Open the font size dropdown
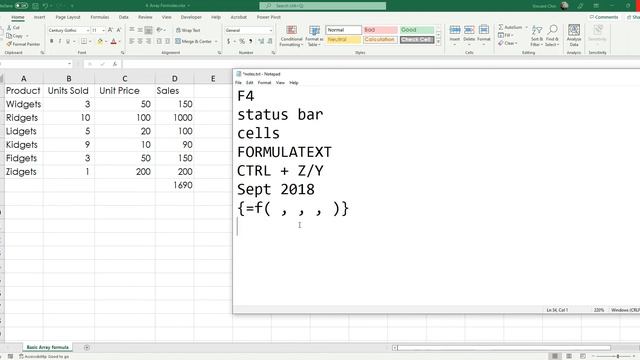This screenshot has height=360, width=640. tap(103, 31)
